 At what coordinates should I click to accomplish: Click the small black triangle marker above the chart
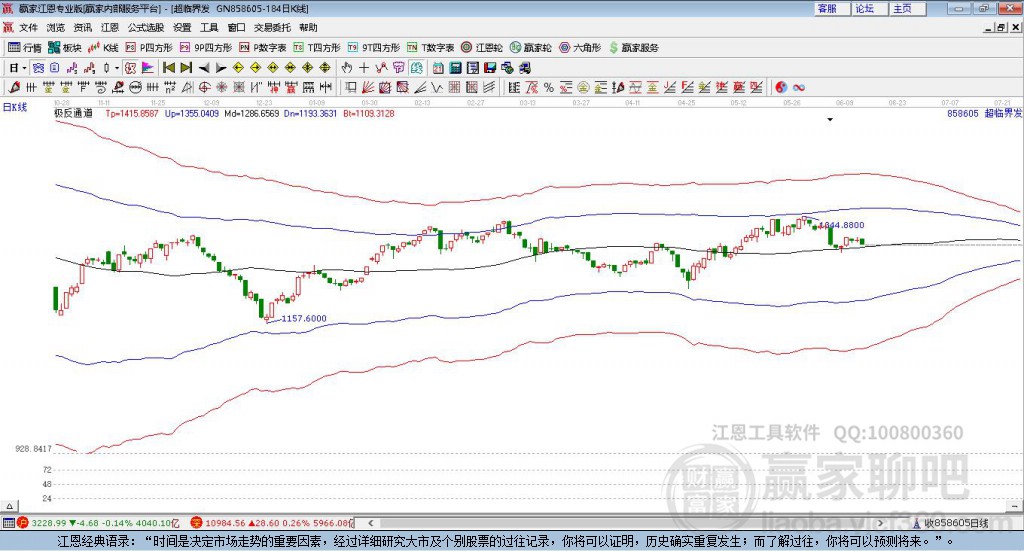pyautogui.click(x=830, y=119)
